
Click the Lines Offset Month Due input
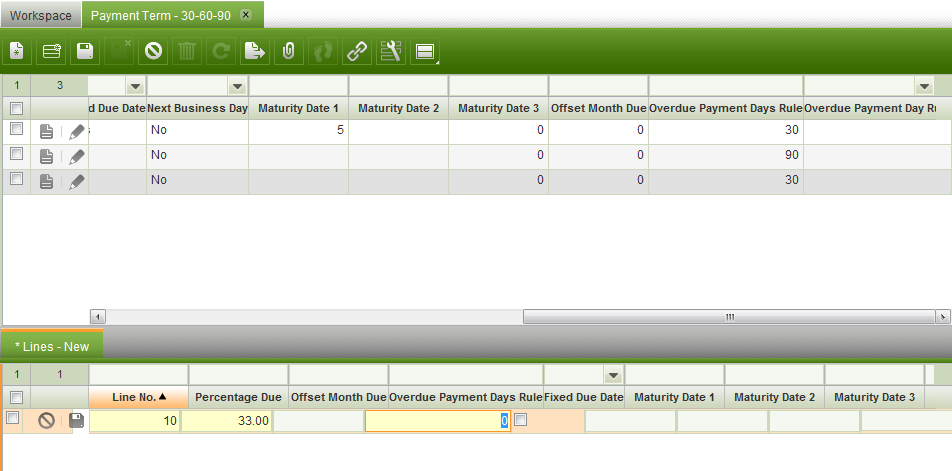(318, 421)
